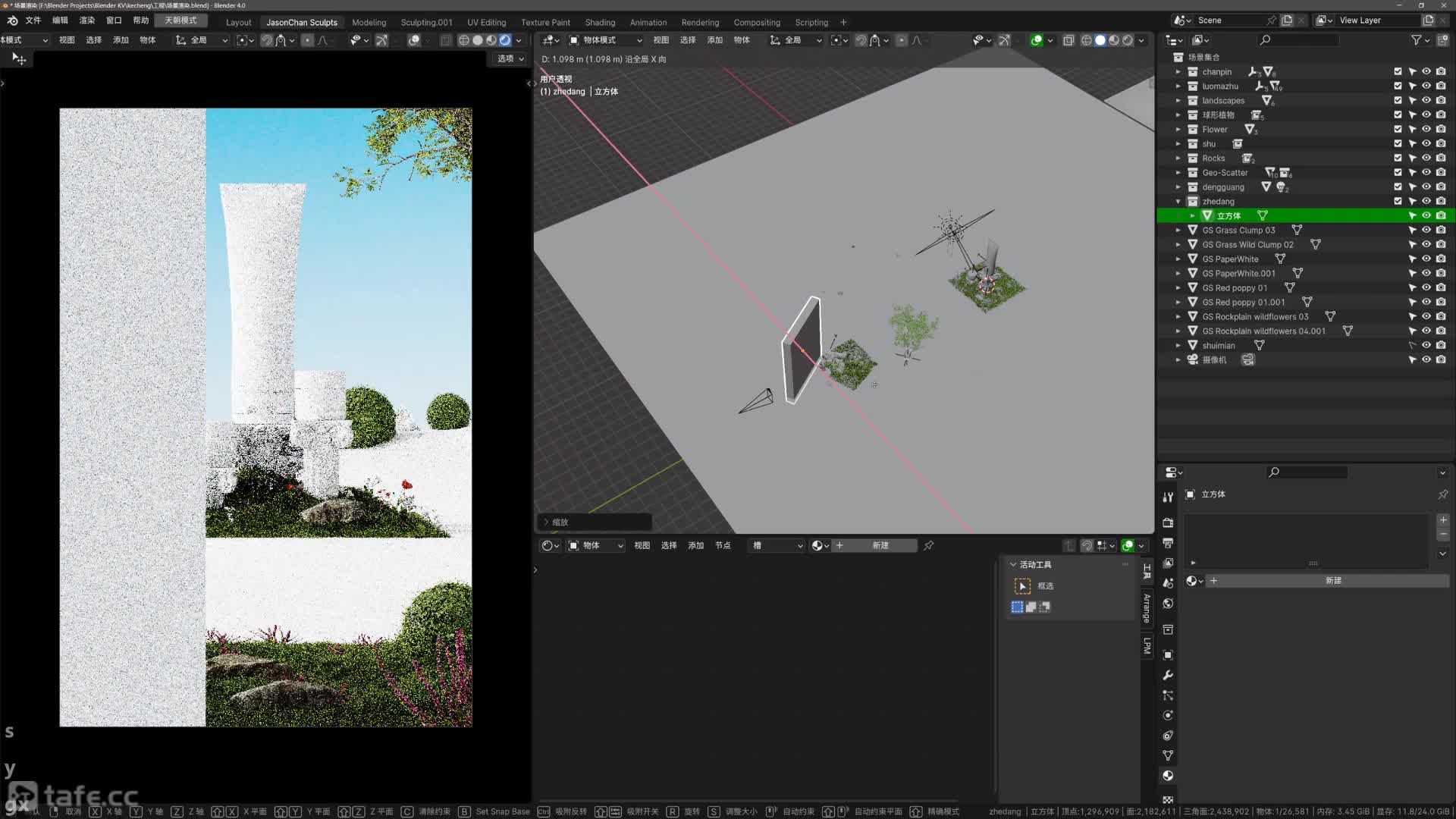Select material preview shading in right viewport

(x=1114, y=40)
